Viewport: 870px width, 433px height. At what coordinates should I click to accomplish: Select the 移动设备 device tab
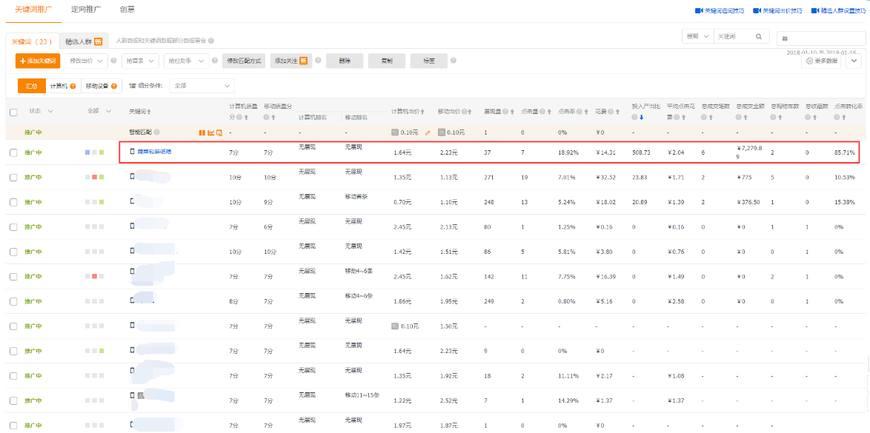[x=101, y=86]
